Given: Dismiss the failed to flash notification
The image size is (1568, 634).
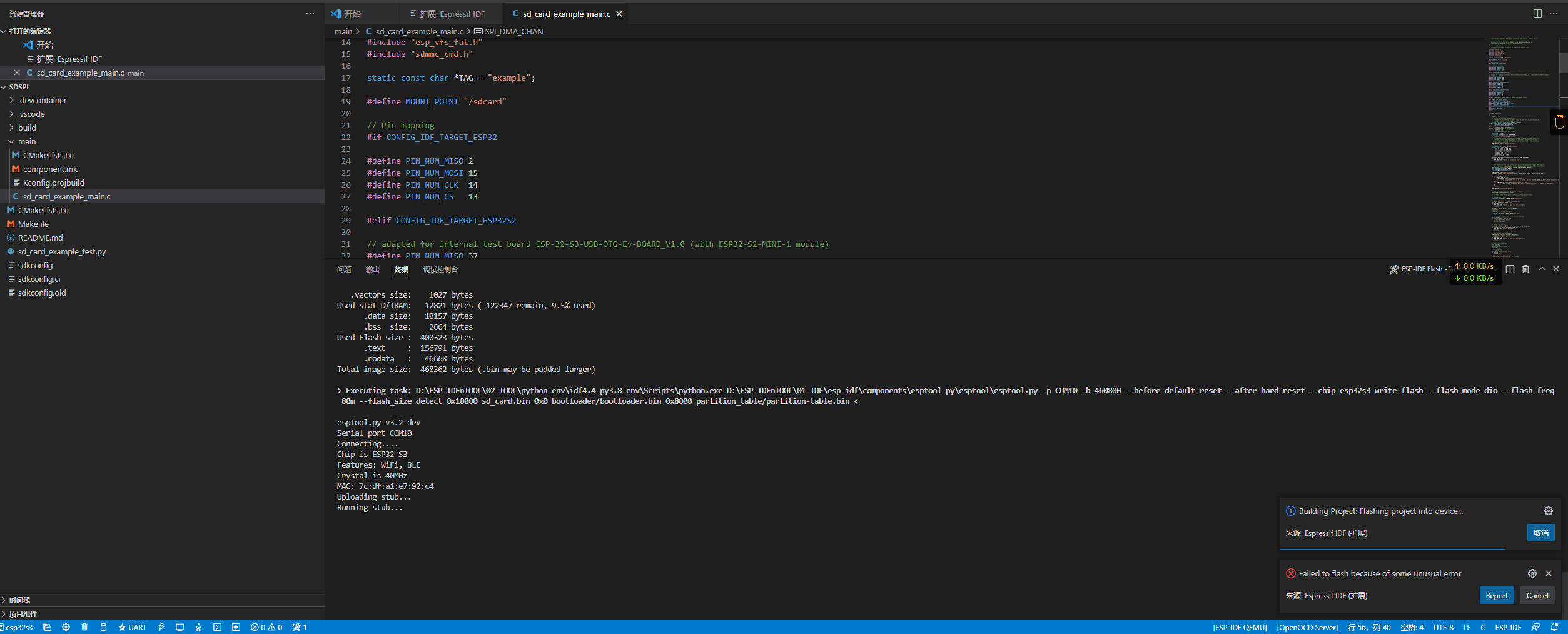Looking at the screenshot, I should [1549, 573].
